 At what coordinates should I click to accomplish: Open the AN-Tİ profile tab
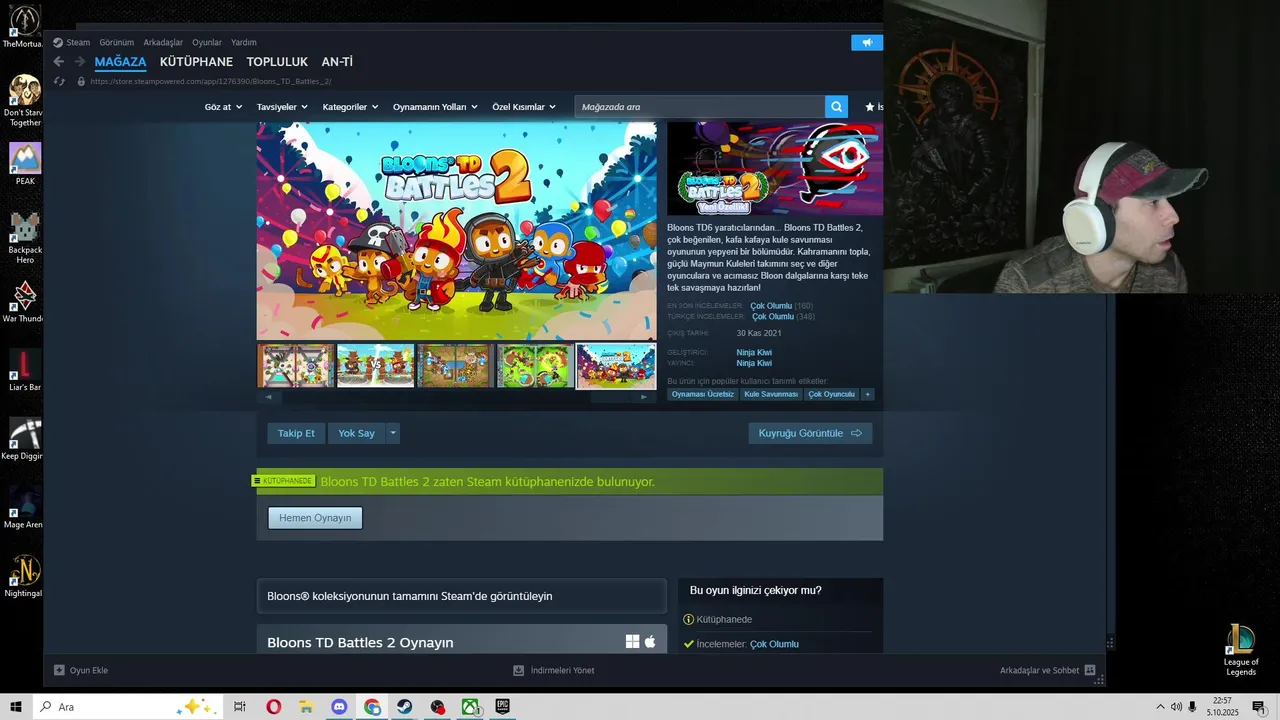tap(337, 62)
